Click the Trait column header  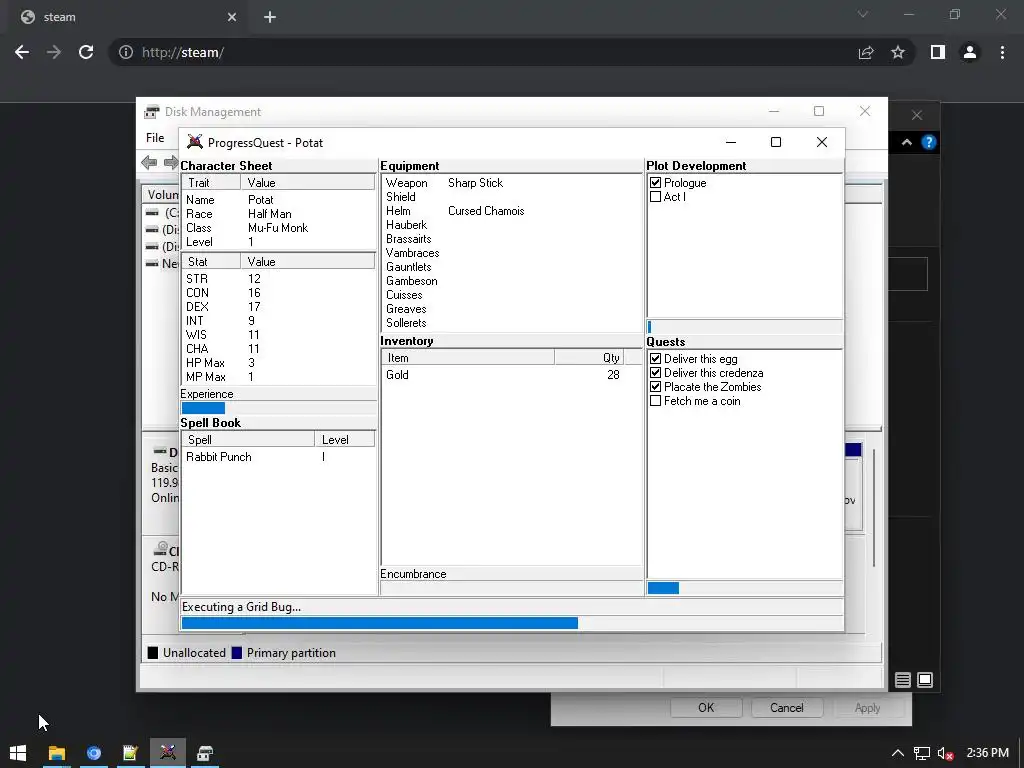(x=211, y=183)
